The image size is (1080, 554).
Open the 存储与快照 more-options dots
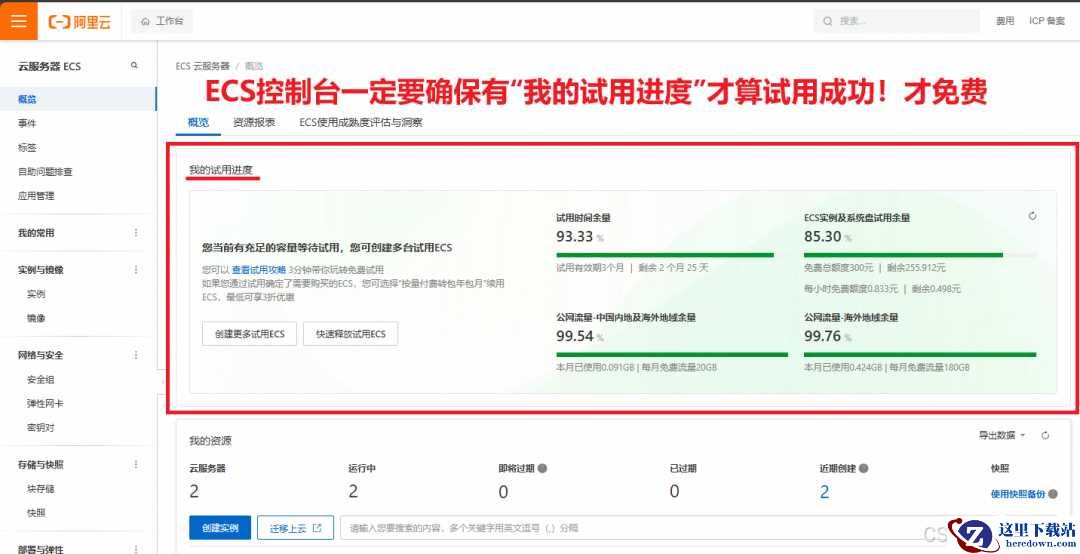136,464
